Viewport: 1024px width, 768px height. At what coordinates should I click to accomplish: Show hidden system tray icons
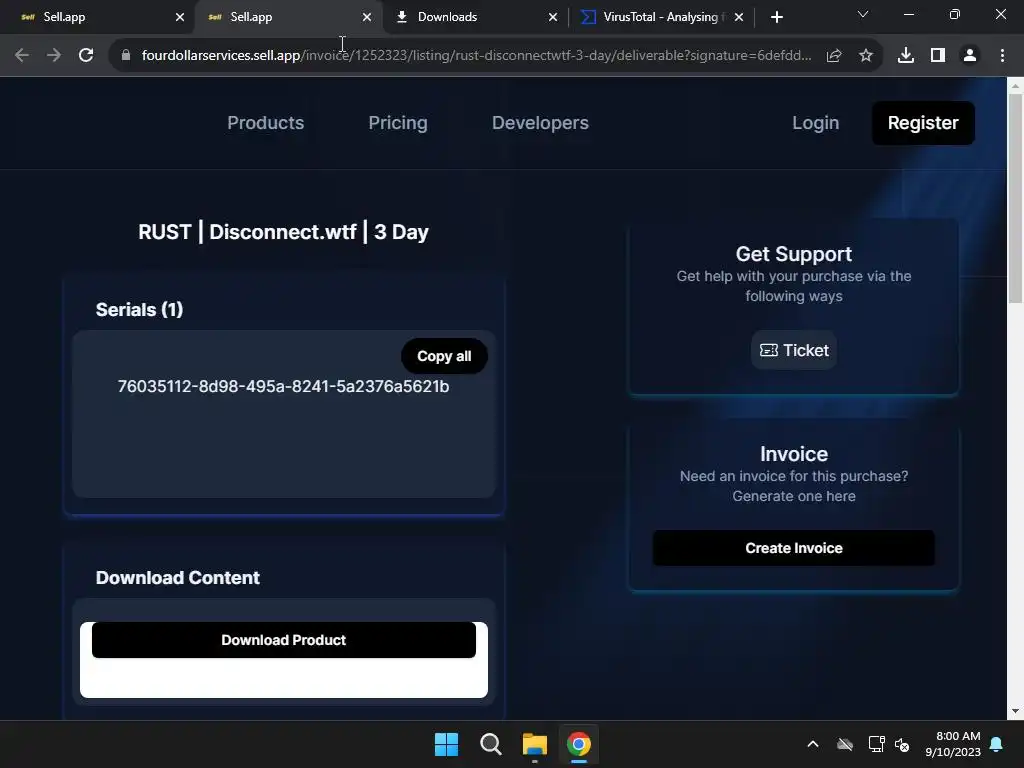[813, 744]
